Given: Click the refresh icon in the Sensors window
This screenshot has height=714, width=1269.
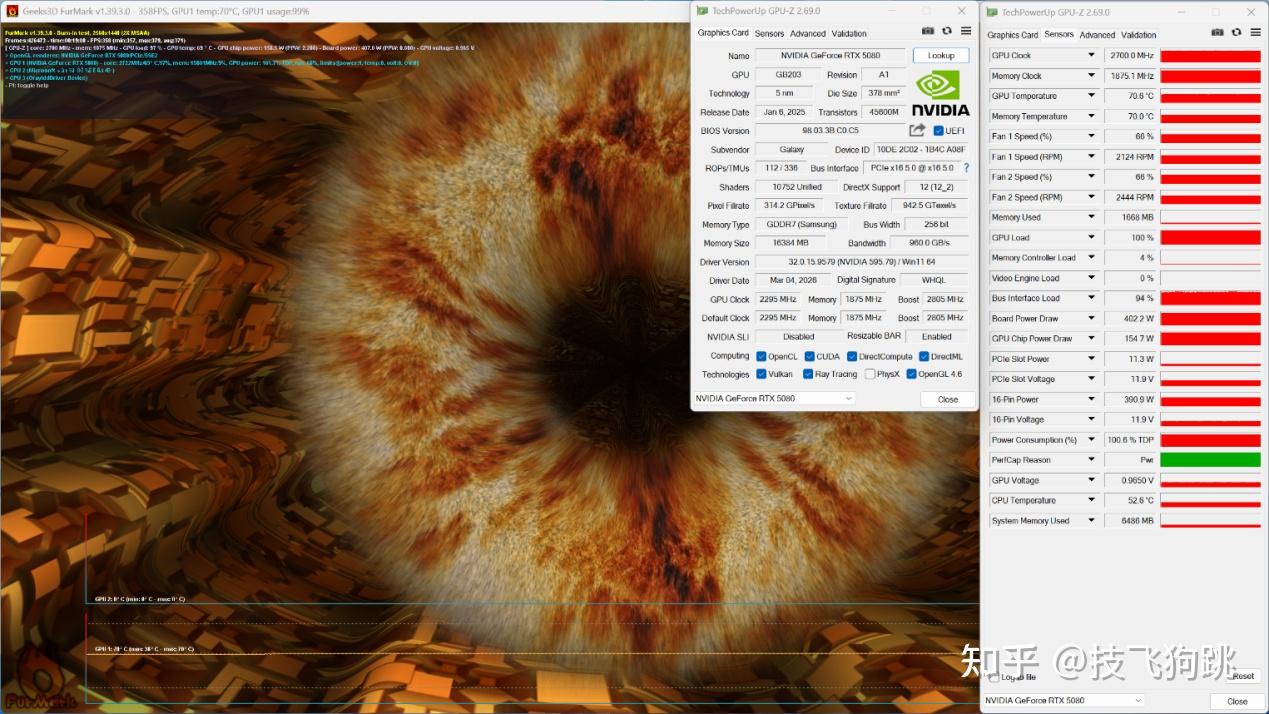Looking at the screenshot, I should coord(1236,33).
